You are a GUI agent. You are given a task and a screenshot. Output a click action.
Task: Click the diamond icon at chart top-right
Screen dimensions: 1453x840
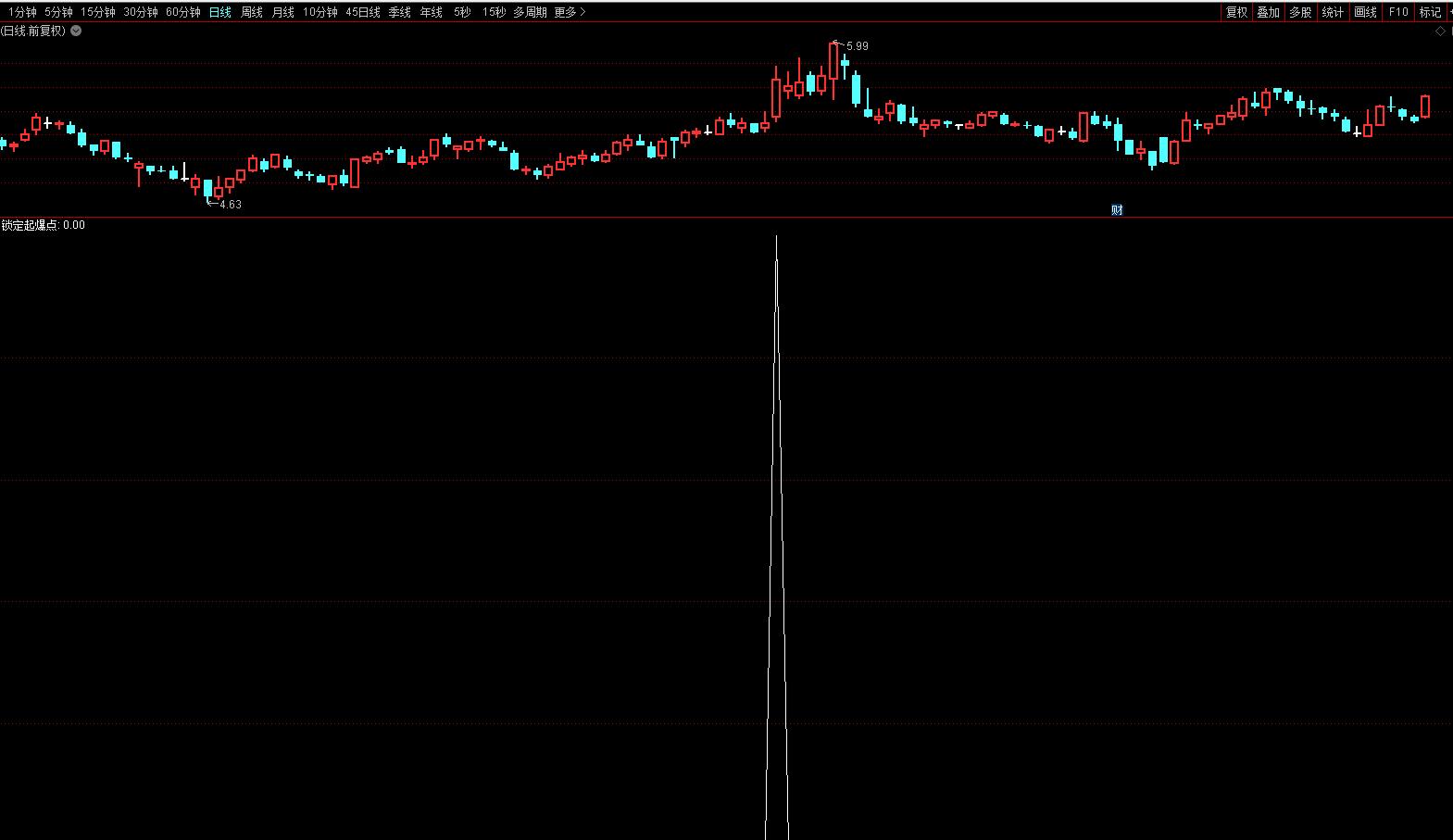tap(1440, 31)
